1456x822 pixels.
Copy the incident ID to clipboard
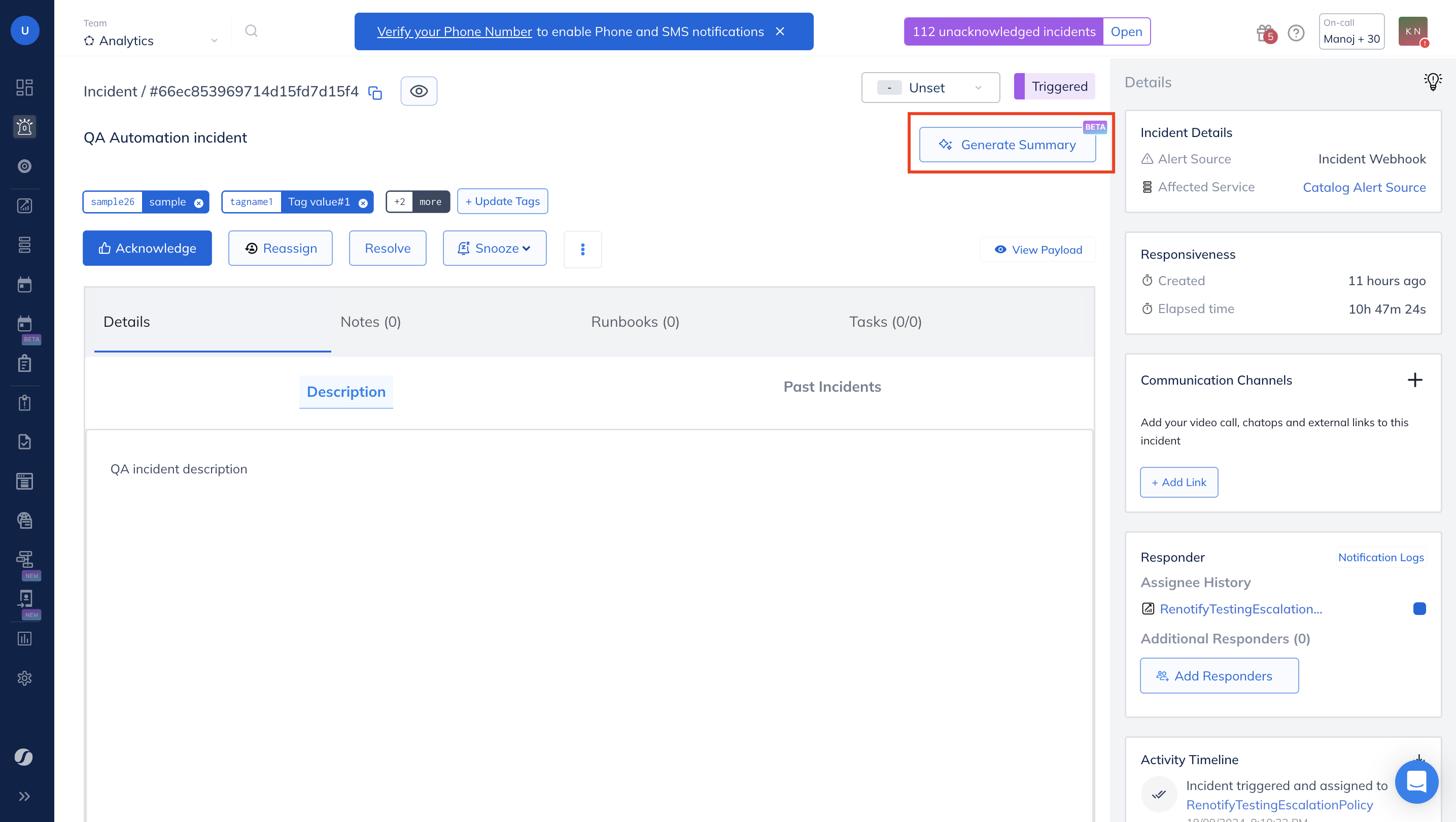click(x=375, y=92)
